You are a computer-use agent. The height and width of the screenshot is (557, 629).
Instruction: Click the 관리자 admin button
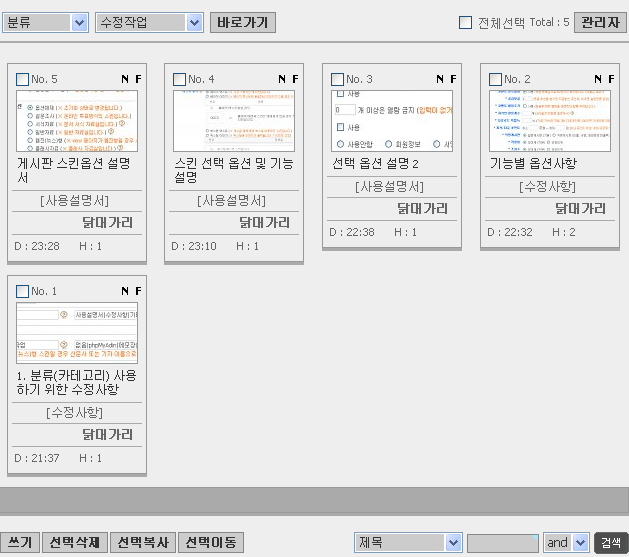point(600,23)
